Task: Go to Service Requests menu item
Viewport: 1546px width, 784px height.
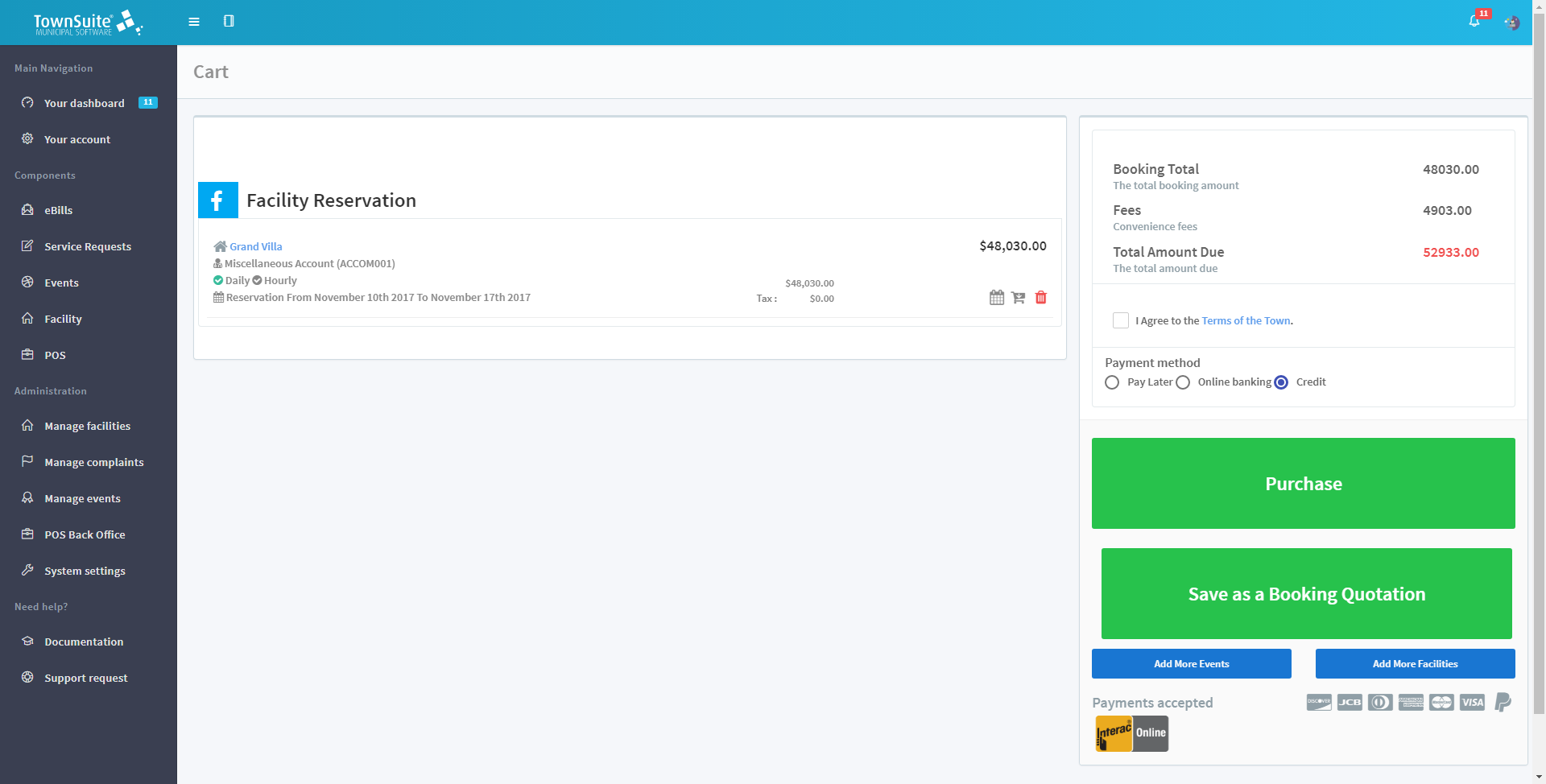Action: click(x=87, y=246)
